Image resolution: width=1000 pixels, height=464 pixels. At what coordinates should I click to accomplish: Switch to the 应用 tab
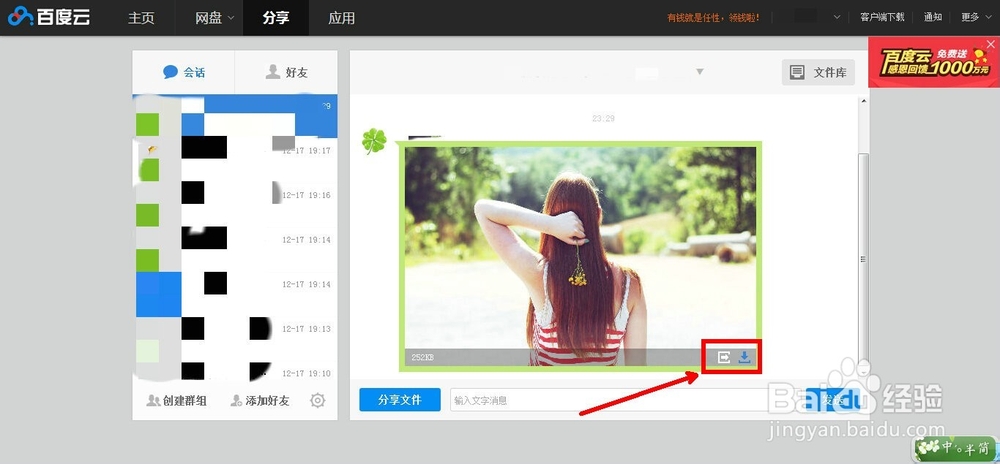[x=341, y=18]
